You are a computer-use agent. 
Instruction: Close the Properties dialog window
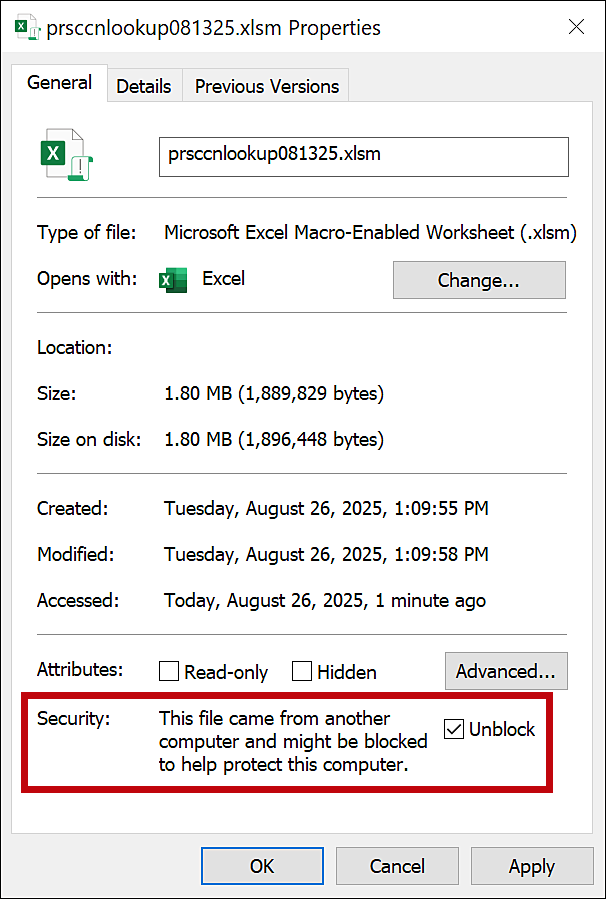click(576, 28)
